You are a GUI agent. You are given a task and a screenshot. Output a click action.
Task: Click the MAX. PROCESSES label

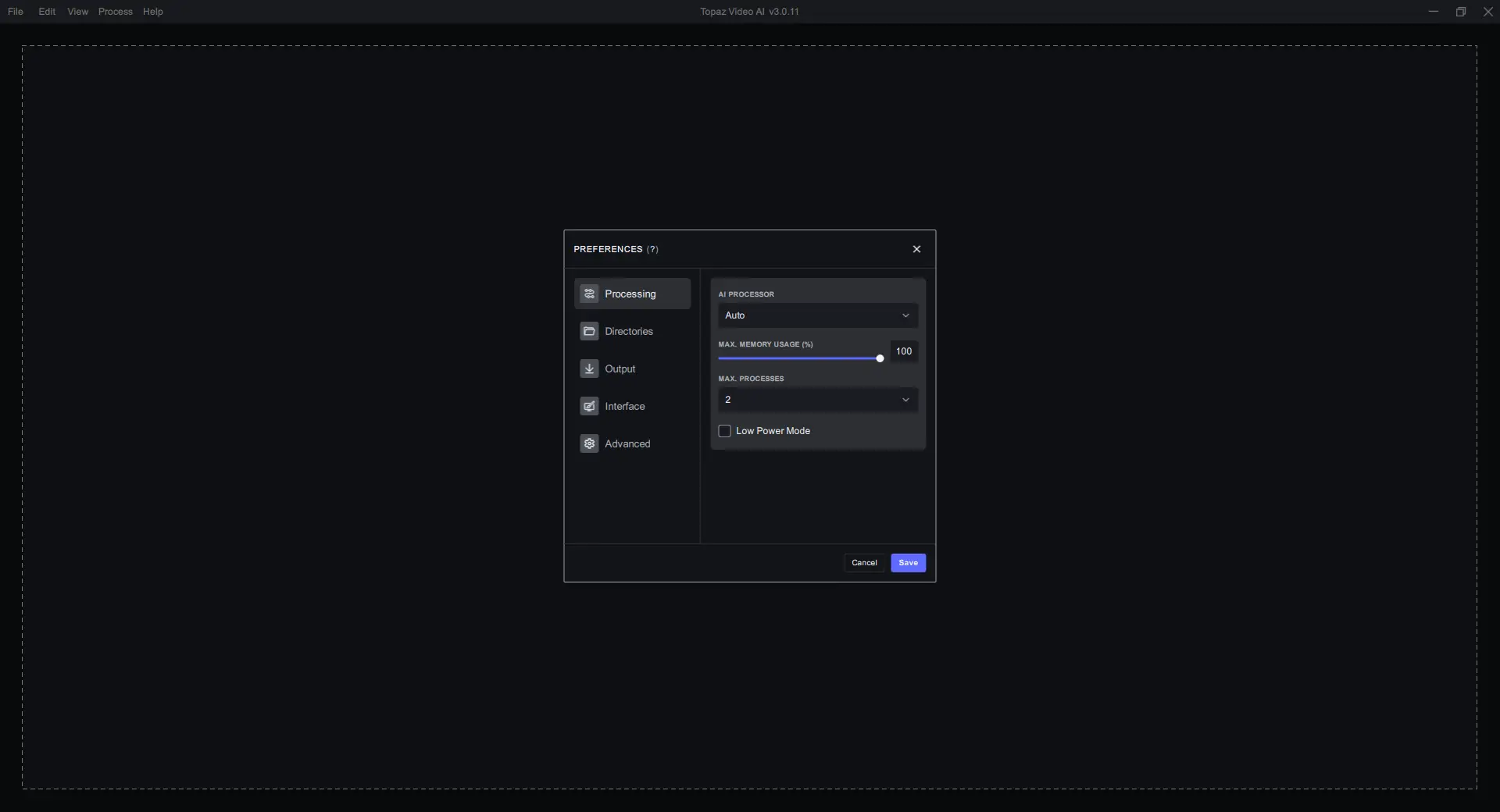coord(751,379)
